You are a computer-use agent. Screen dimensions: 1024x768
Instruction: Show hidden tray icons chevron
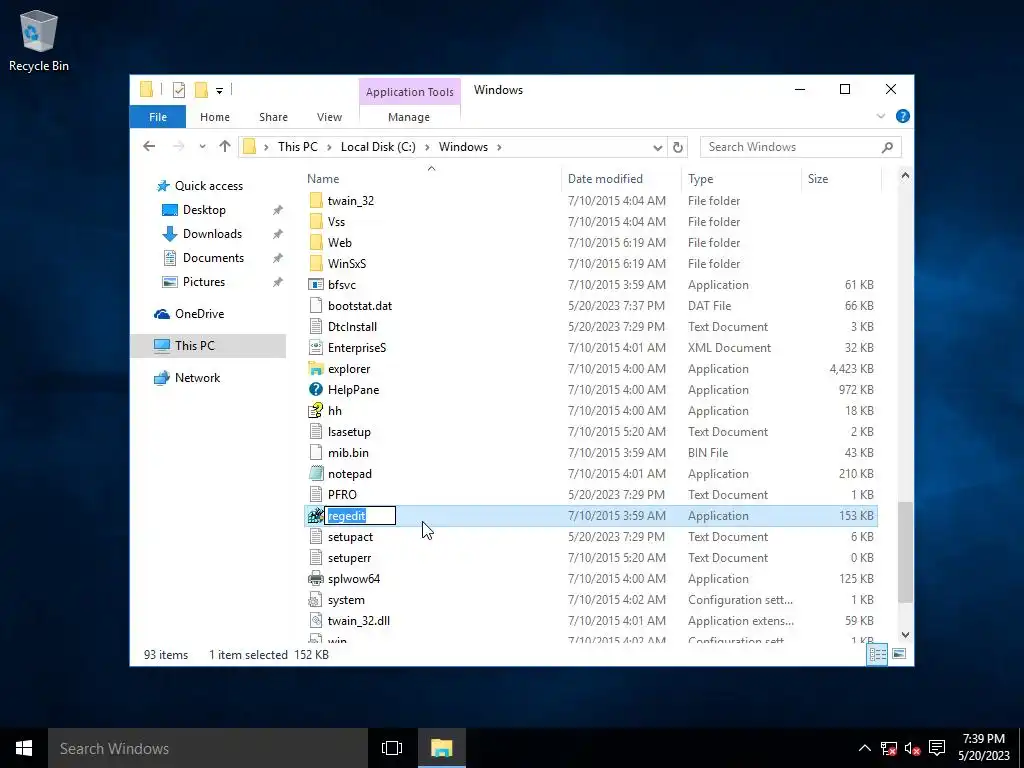(x=864, y=748)
